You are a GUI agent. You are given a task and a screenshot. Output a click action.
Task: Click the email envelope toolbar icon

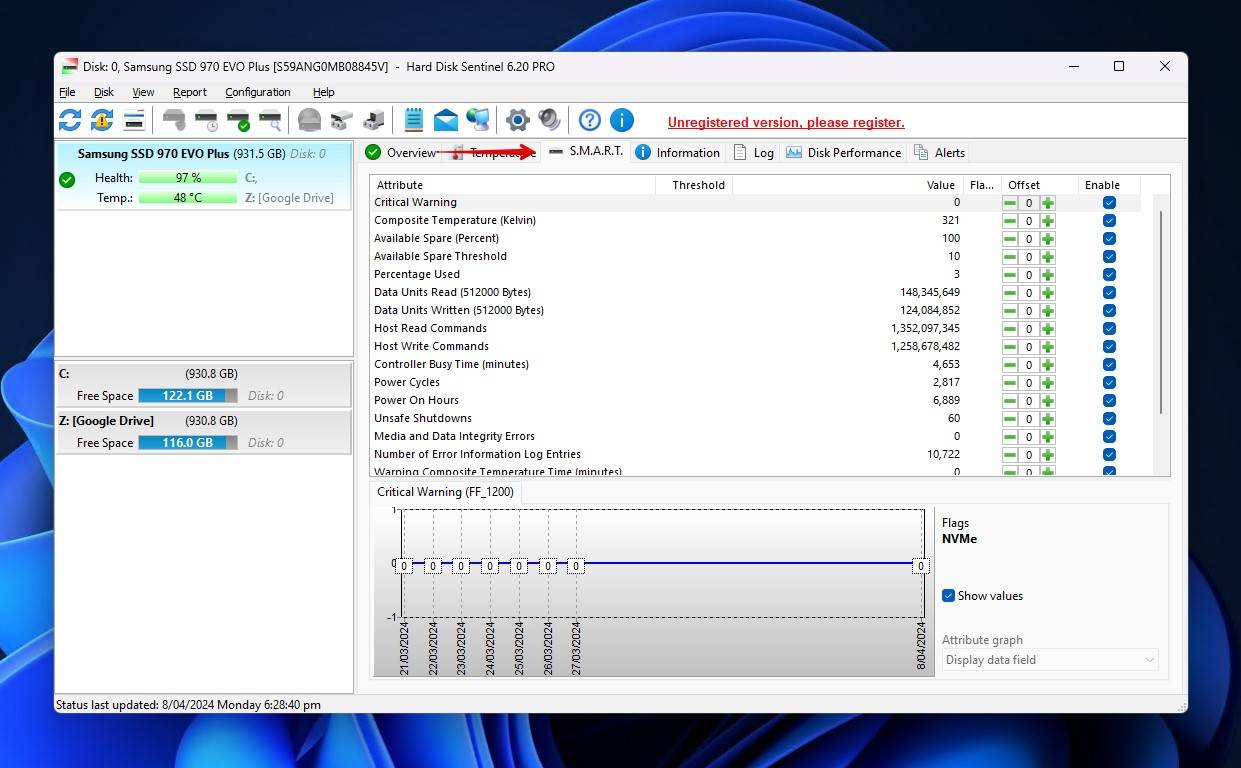point(445,121)
